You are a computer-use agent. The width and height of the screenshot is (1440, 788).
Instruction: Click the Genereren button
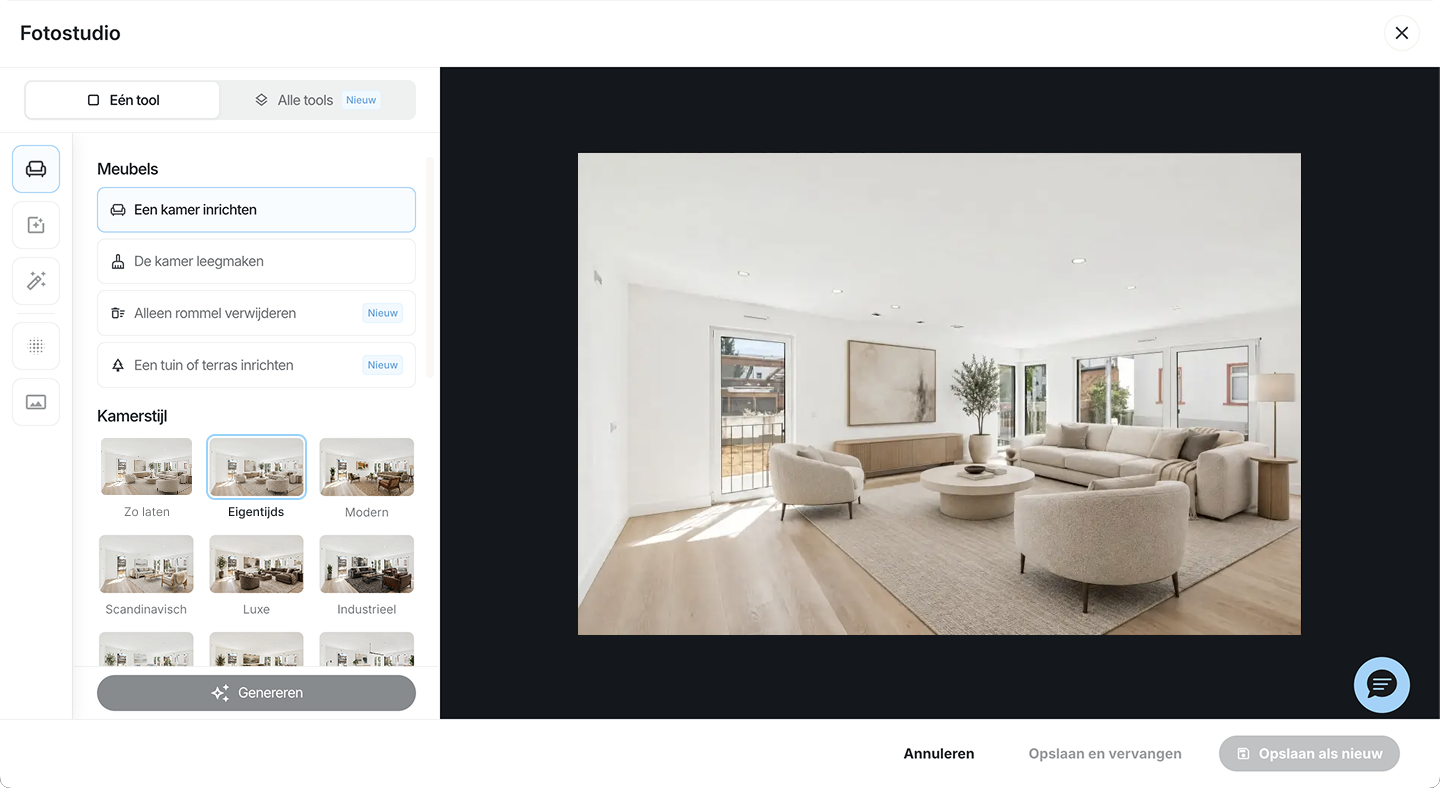click(x=256, y=693)
